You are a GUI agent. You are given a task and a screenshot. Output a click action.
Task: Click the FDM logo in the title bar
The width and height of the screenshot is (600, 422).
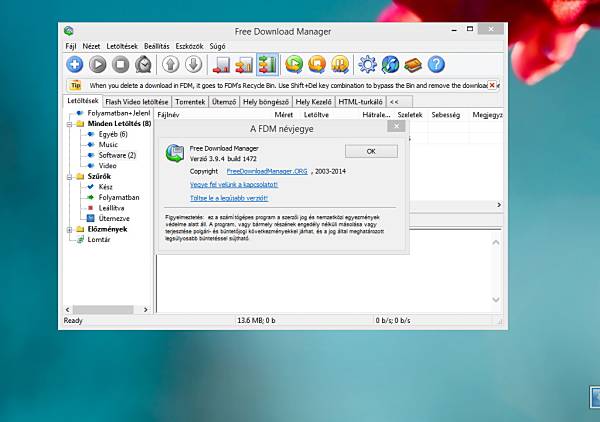tap(68, 31)
